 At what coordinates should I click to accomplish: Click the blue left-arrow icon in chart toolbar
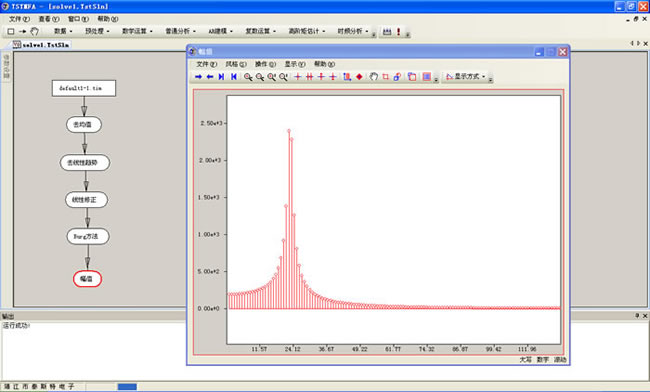pyautogui.click(x=210, y=77)
